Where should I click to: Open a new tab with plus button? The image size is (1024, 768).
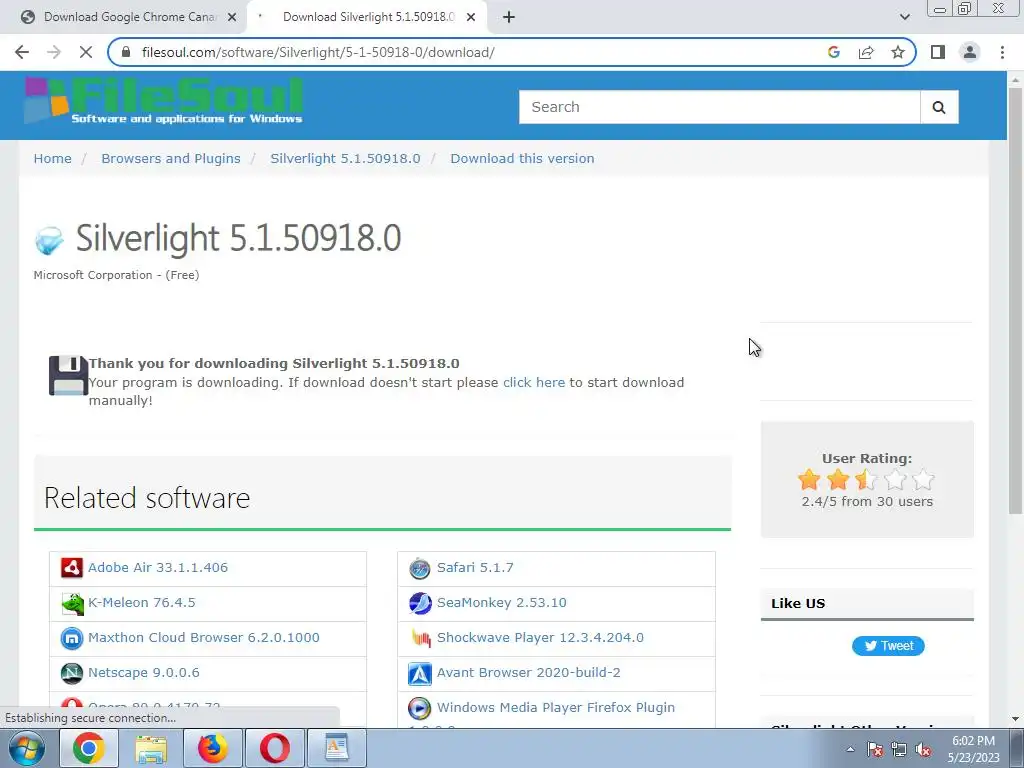click(509, 17)
